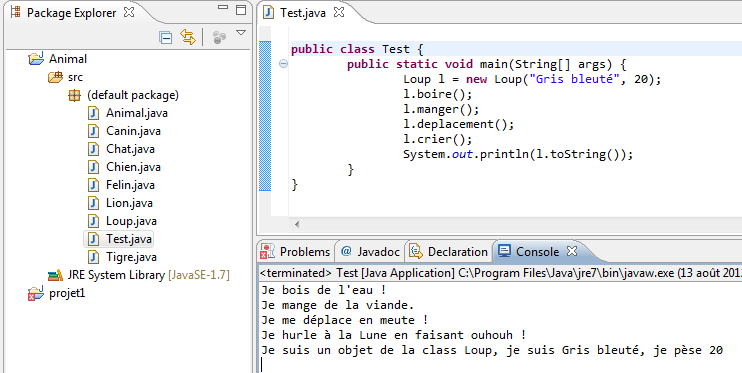Click the Collapse All icon in Package Explorer
Screen dimensions: 742x373
click(166, 37)
